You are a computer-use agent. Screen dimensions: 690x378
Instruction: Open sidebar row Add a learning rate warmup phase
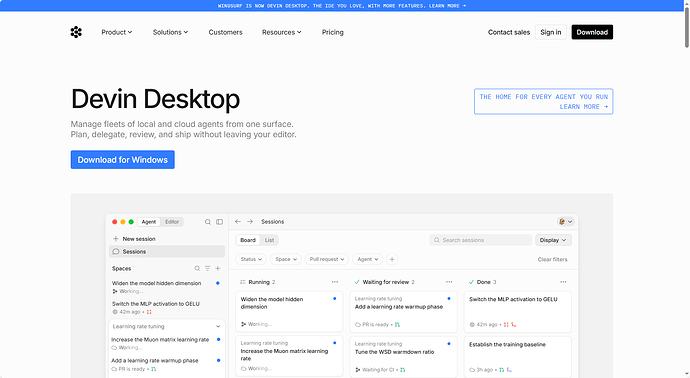tap(166, 364)
